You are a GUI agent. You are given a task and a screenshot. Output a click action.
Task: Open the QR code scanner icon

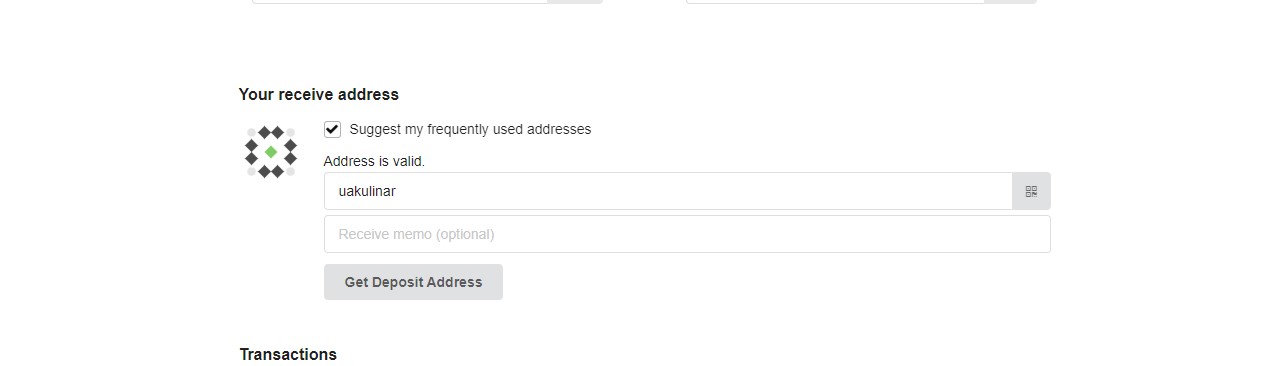coord(1031,191)
